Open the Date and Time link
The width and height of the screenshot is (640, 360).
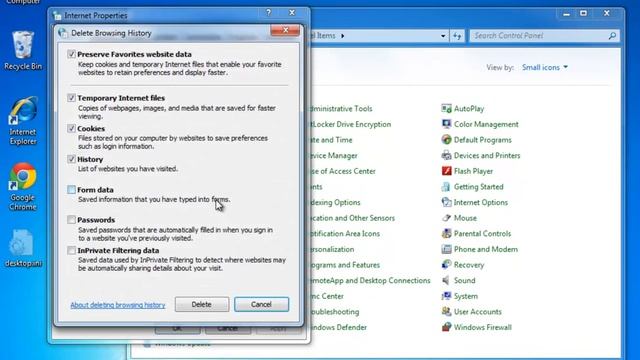(331, 140)
